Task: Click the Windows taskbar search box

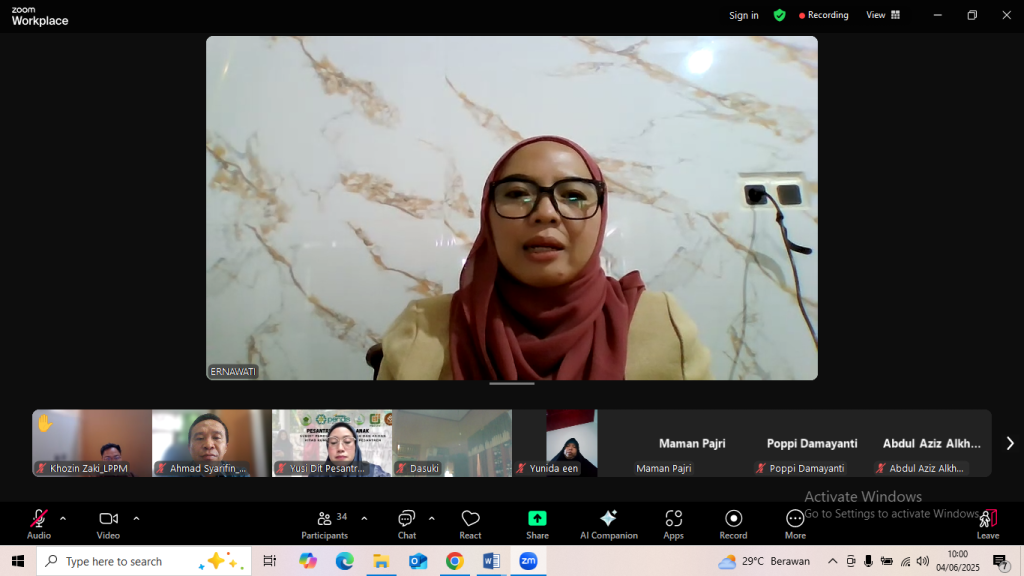Action: pos(144,561)
